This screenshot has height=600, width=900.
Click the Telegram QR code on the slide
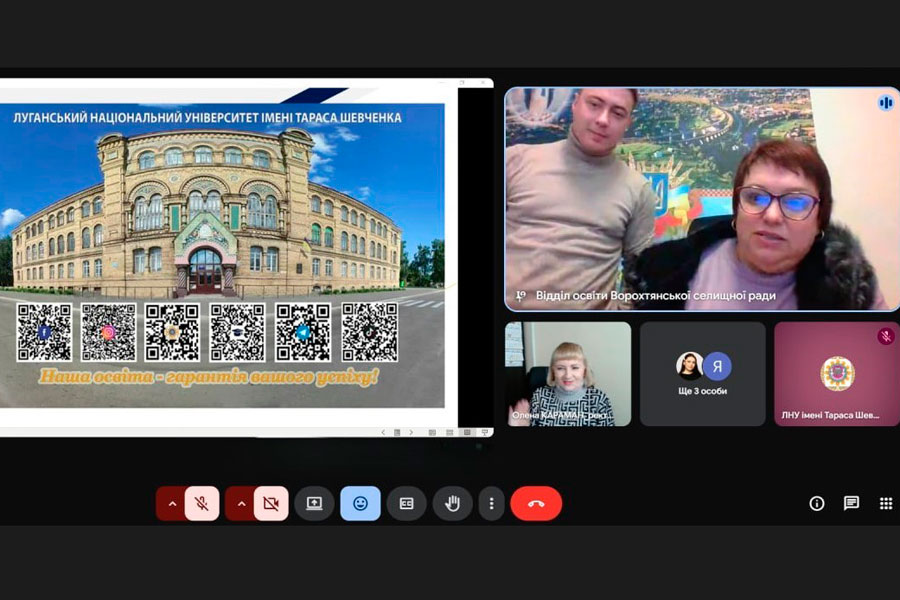pos(303,332)
